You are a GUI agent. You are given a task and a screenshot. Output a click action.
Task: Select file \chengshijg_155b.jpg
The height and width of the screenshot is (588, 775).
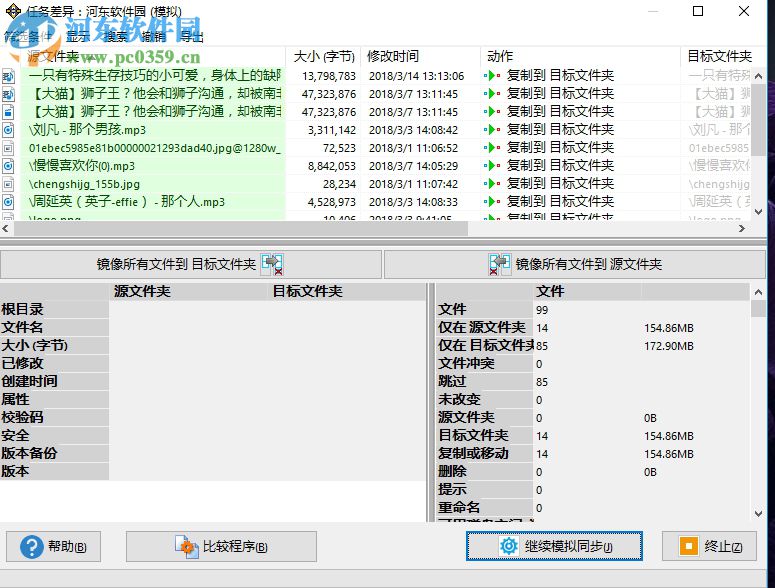[x=85, y=184]
